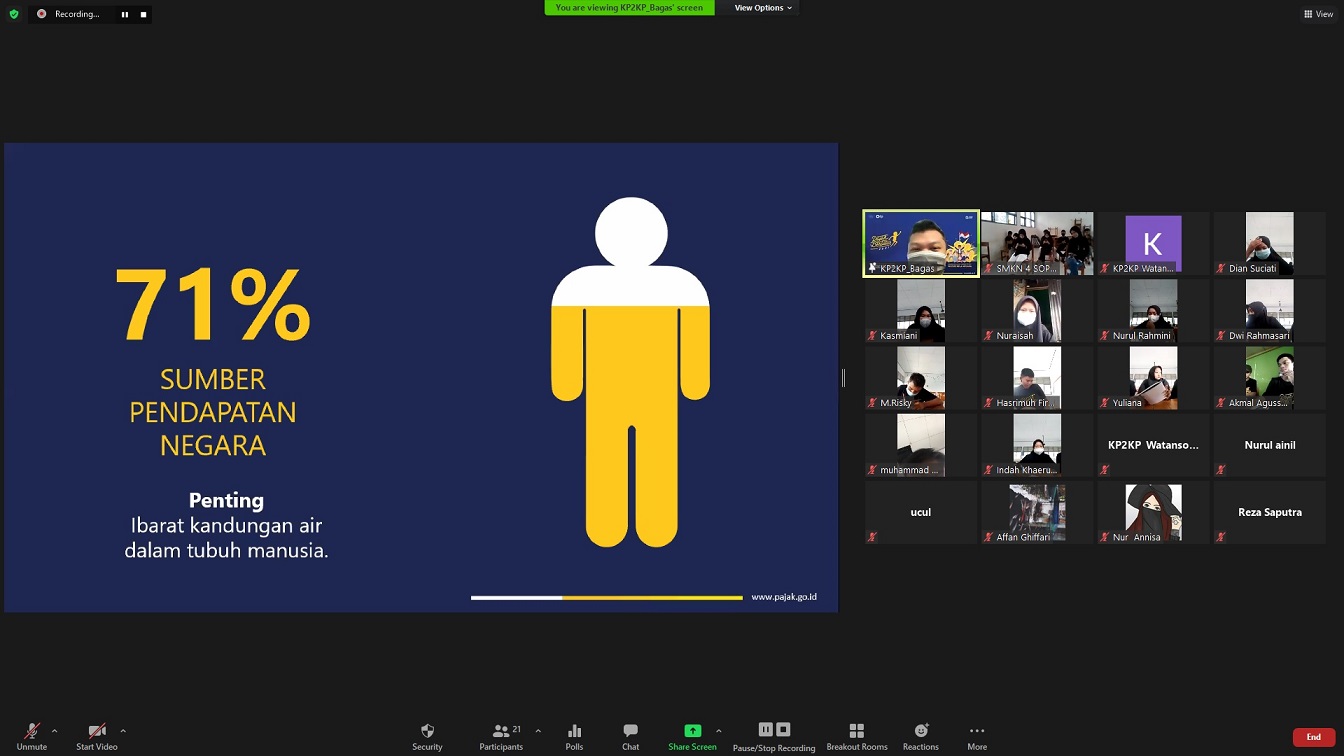Open the Reactions menu
1344x756 pixels.
pos(920,731)
